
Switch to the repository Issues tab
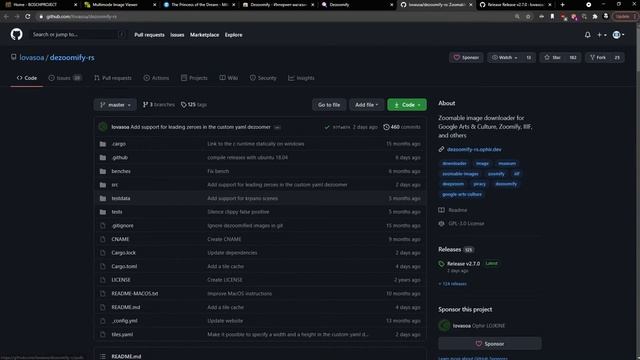pyautogui.click(x=65, y=78)
